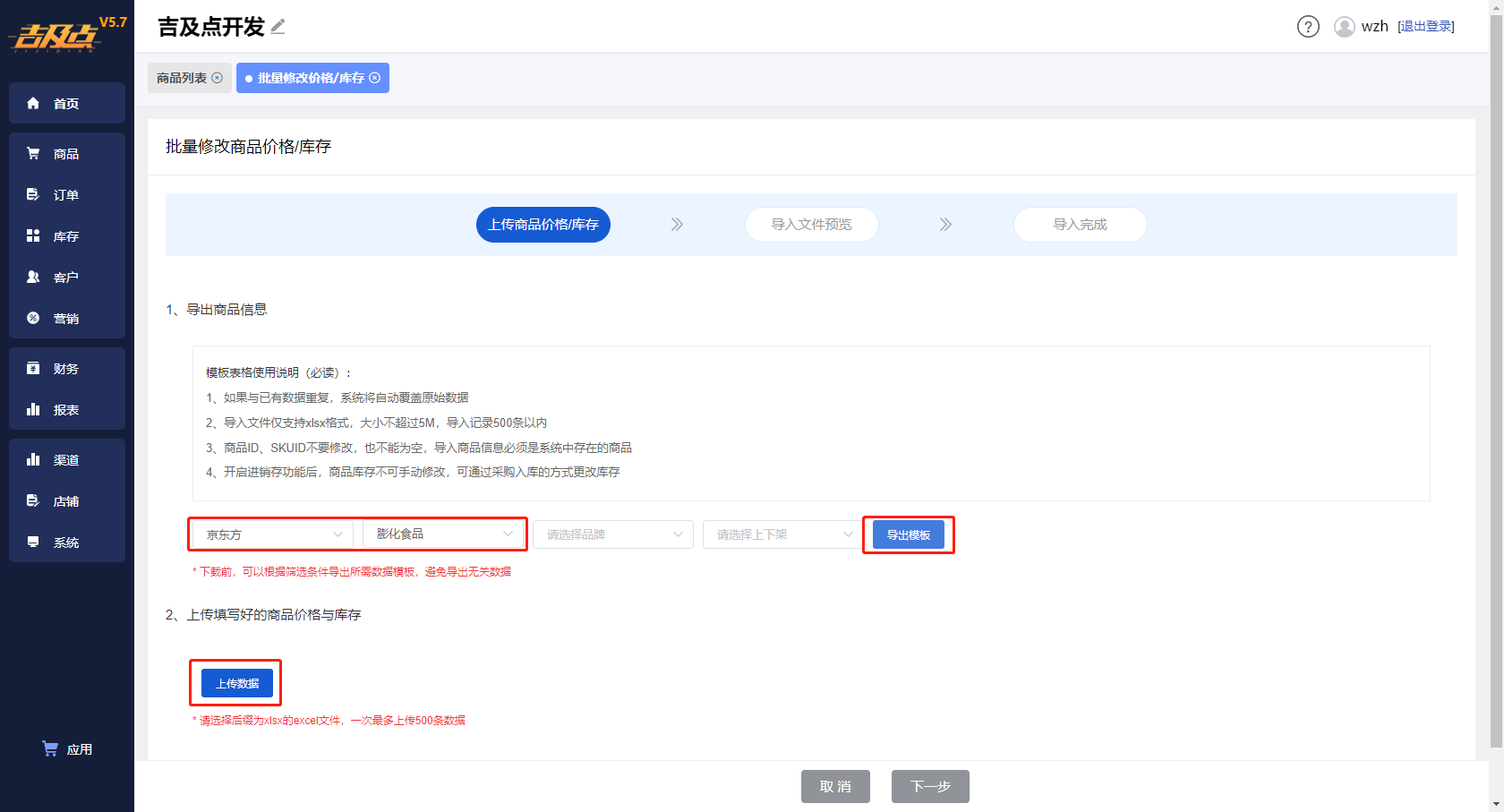
Task: Click the 营销 marketing icon
Action: (33, 318)
